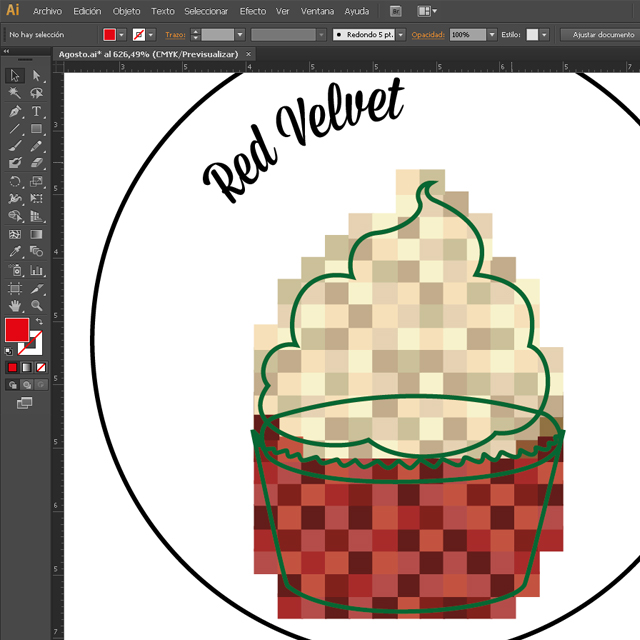Viewport: 640px width, 640px height.
Task: Click red fill swatch in control bar
Action: coord(109,35)
